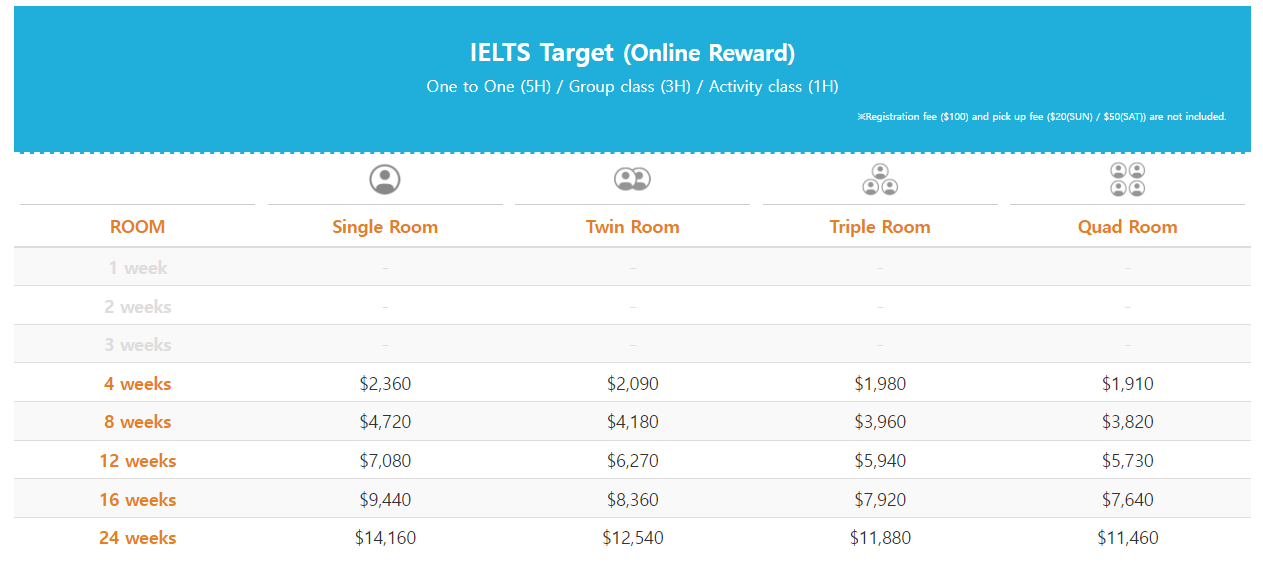Click the $5,940 triple room price

(880, 461)
